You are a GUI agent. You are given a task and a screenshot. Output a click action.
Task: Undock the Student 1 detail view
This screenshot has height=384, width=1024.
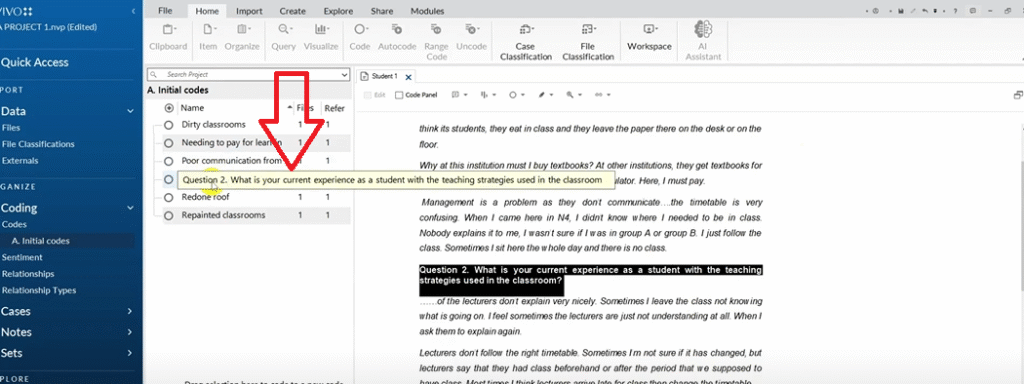[x=1018, y=95]
